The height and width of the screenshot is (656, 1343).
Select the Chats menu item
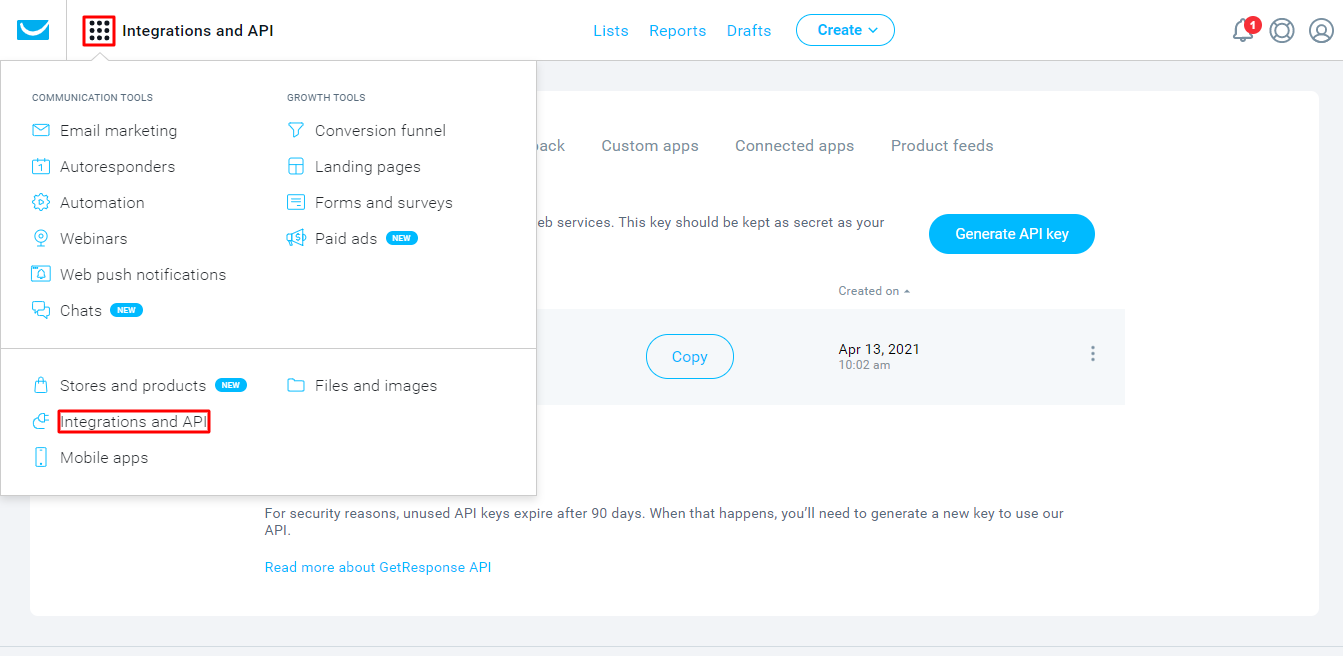pyautogui.click(x=81, y=311)
